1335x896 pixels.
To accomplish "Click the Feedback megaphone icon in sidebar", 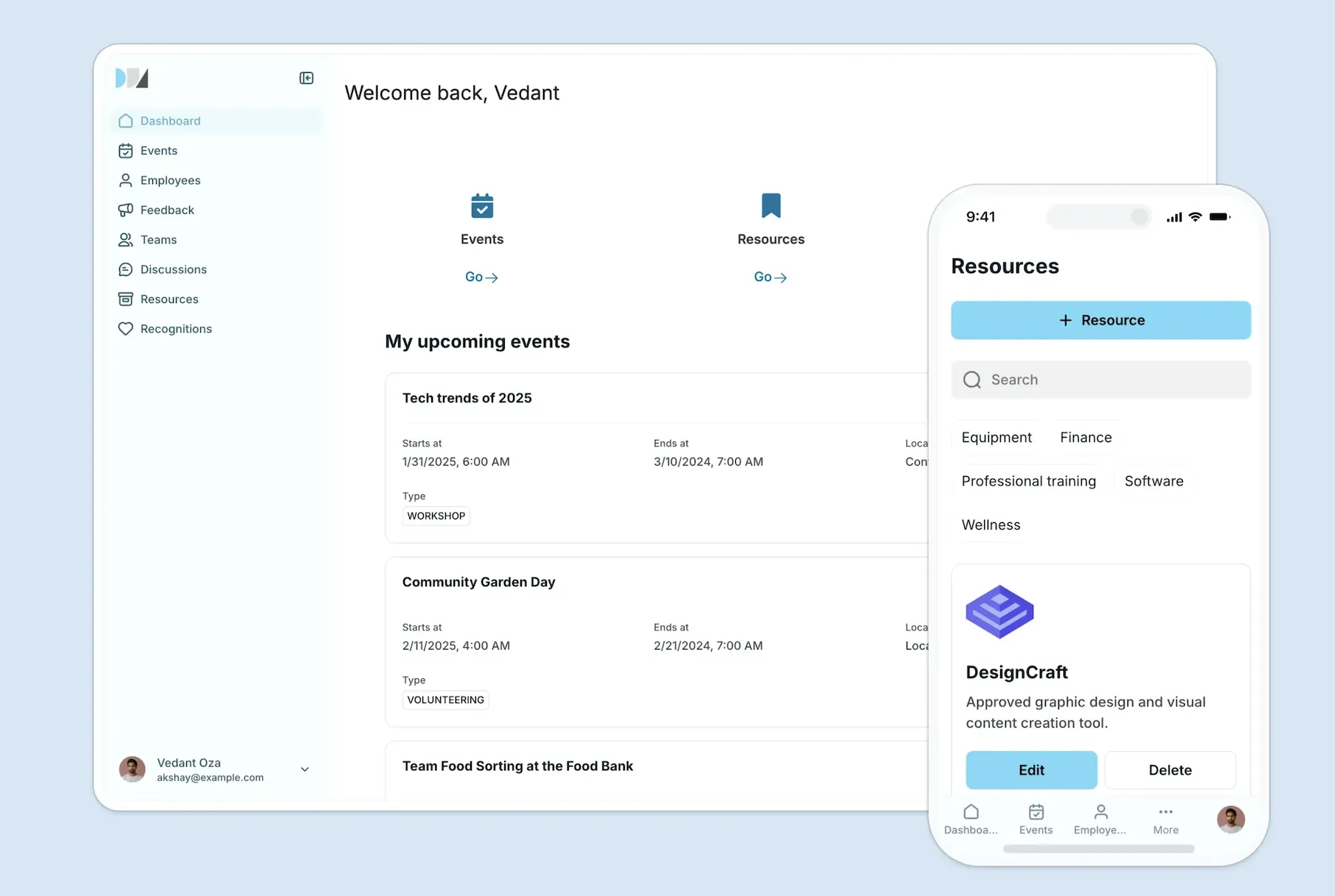I will pyautogui.click(x=126, y=210).
